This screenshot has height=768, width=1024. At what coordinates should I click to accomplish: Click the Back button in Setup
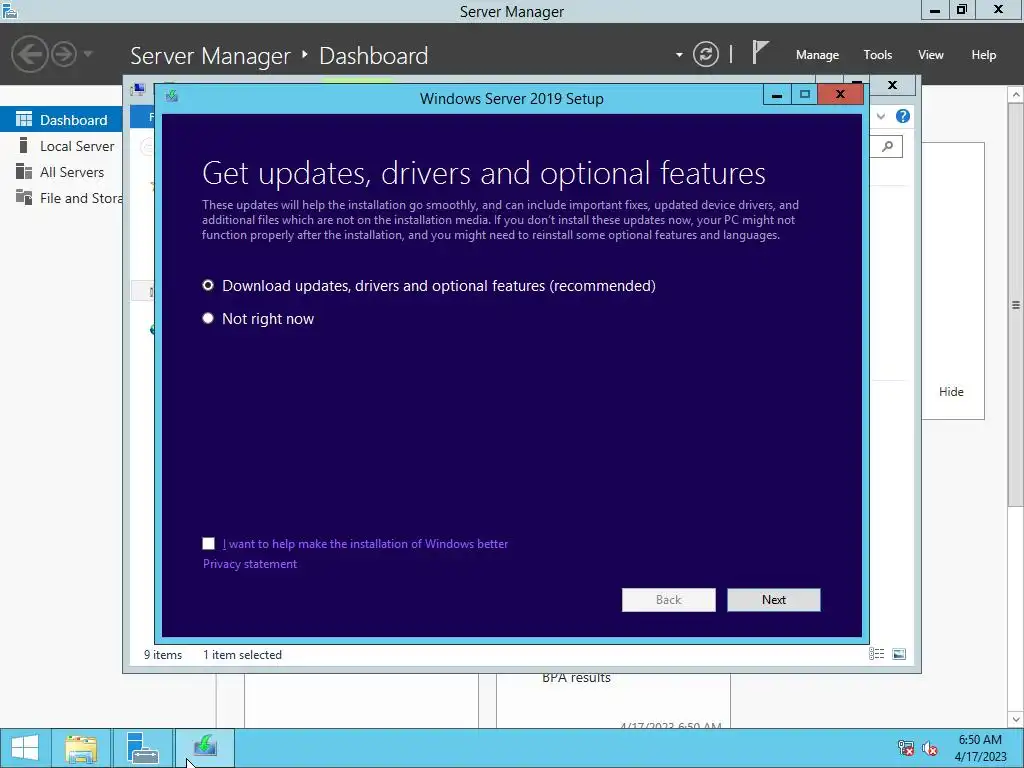pos(668,600)
